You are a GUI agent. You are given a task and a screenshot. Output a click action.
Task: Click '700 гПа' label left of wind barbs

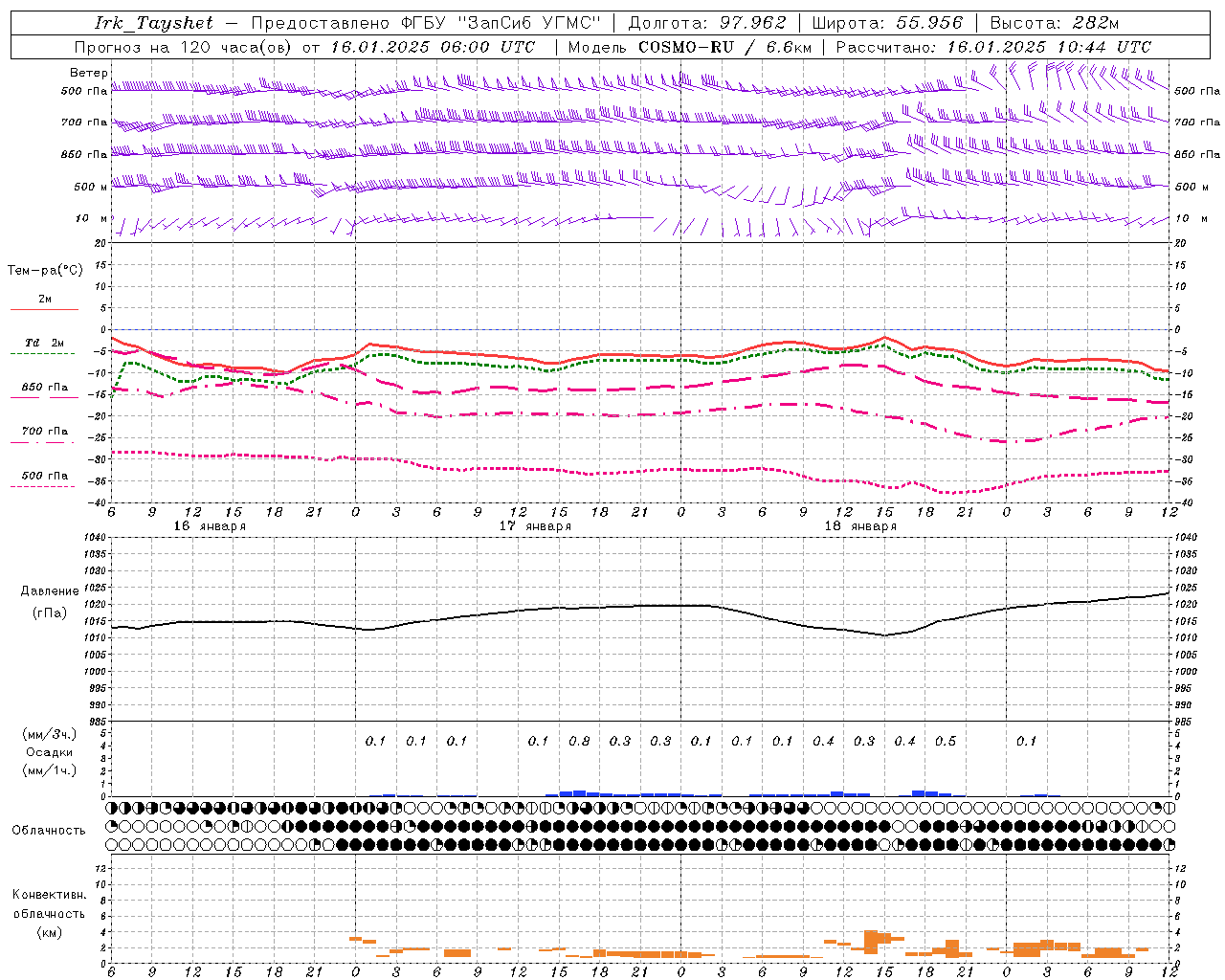pyautogui.click(x=84, y=122)
